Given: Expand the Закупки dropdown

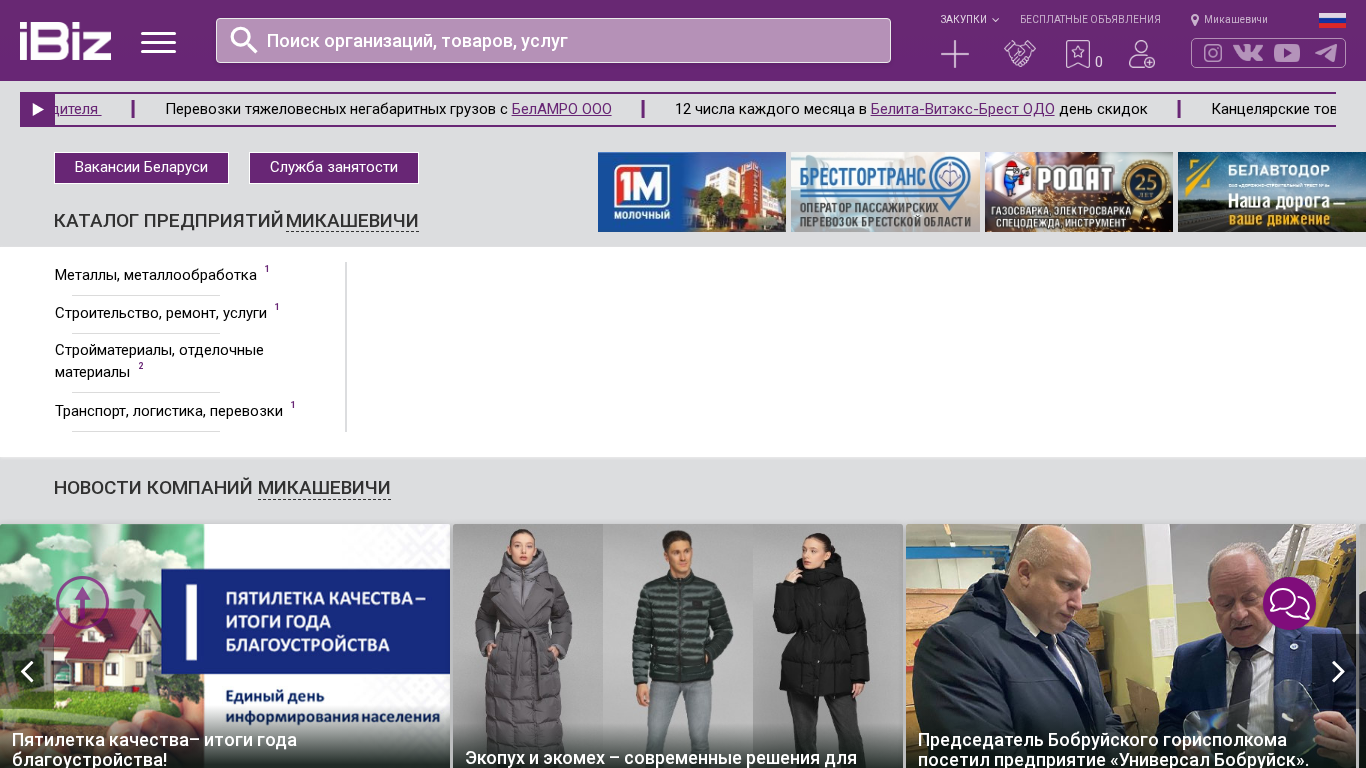Looking at the screenshot, I should pyautogui.click(x=969, y=20).
